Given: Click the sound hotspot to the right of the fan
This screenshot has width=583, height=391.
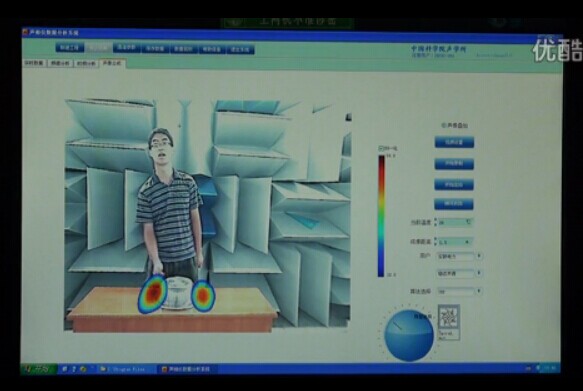Looking at the screenshot, I should click(203, 295).
